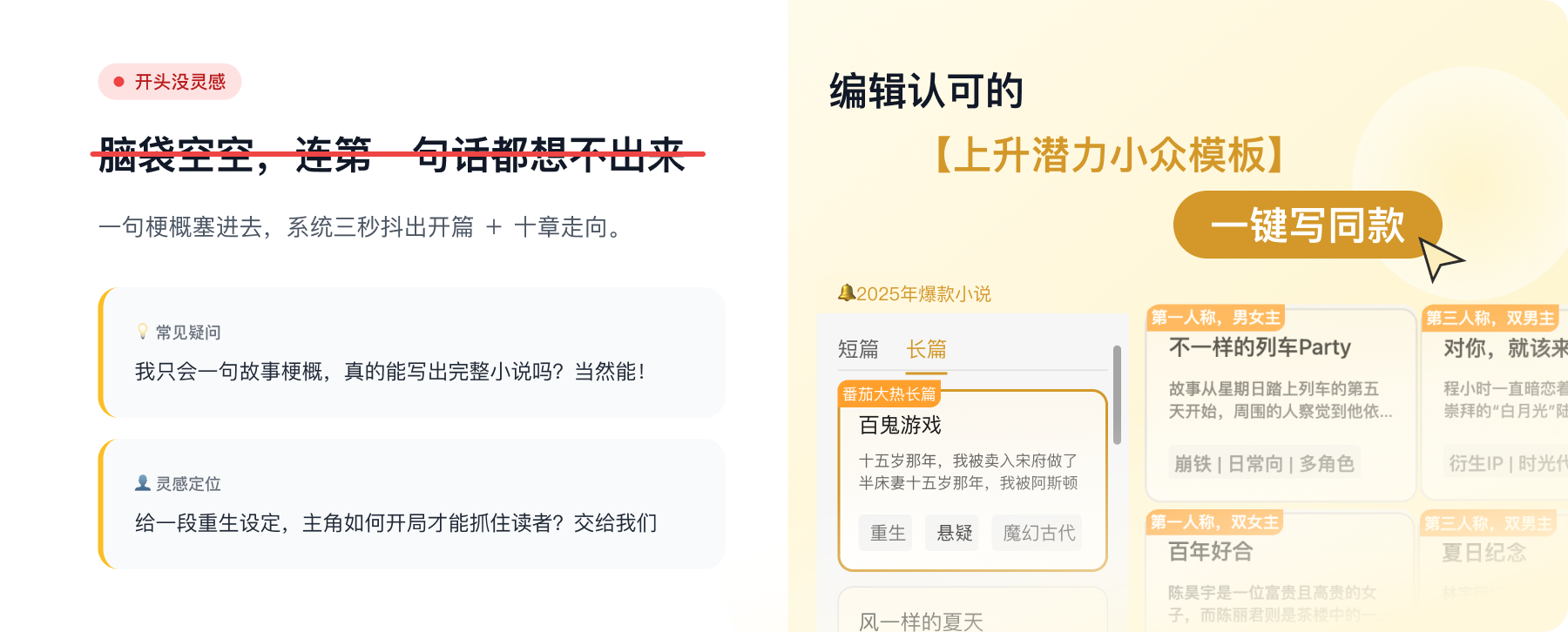Select the 悬疑 tag chip
Image resolution: width=1568 pixels, height=632 pixels.
click(x=955, y=533)
